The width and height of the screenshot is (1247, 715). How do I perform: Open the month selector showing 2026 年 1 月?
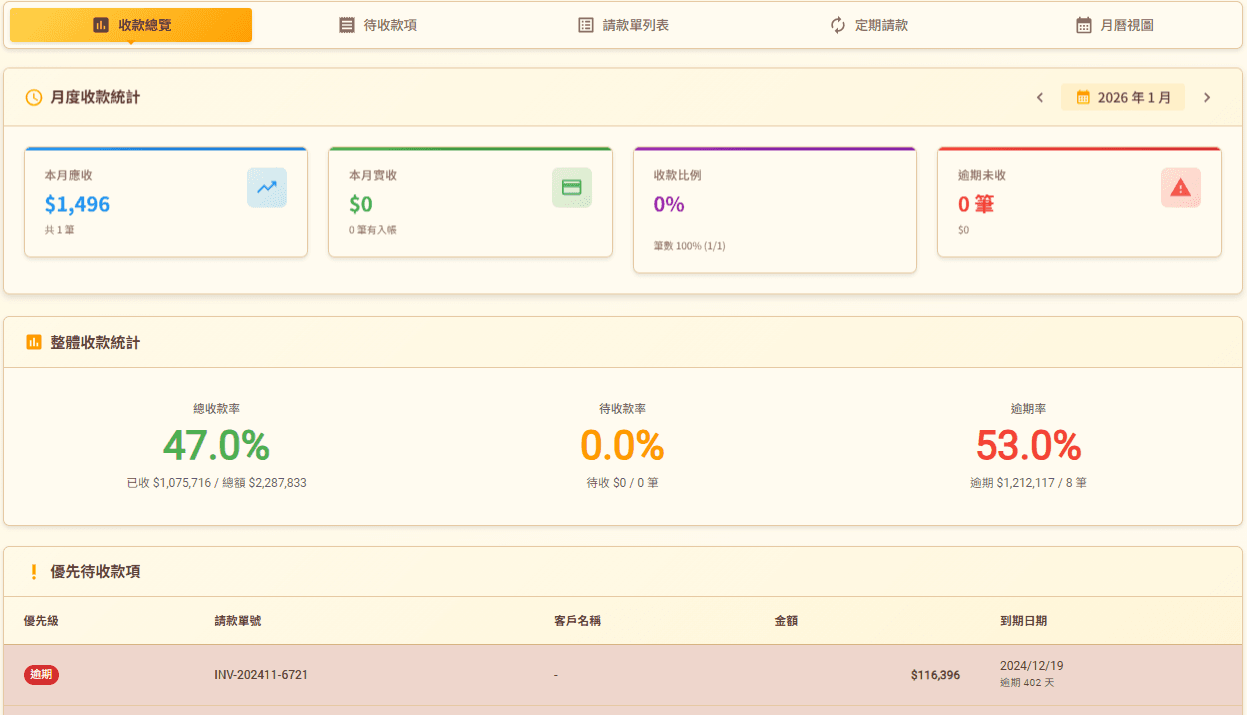click(1122, 97)
